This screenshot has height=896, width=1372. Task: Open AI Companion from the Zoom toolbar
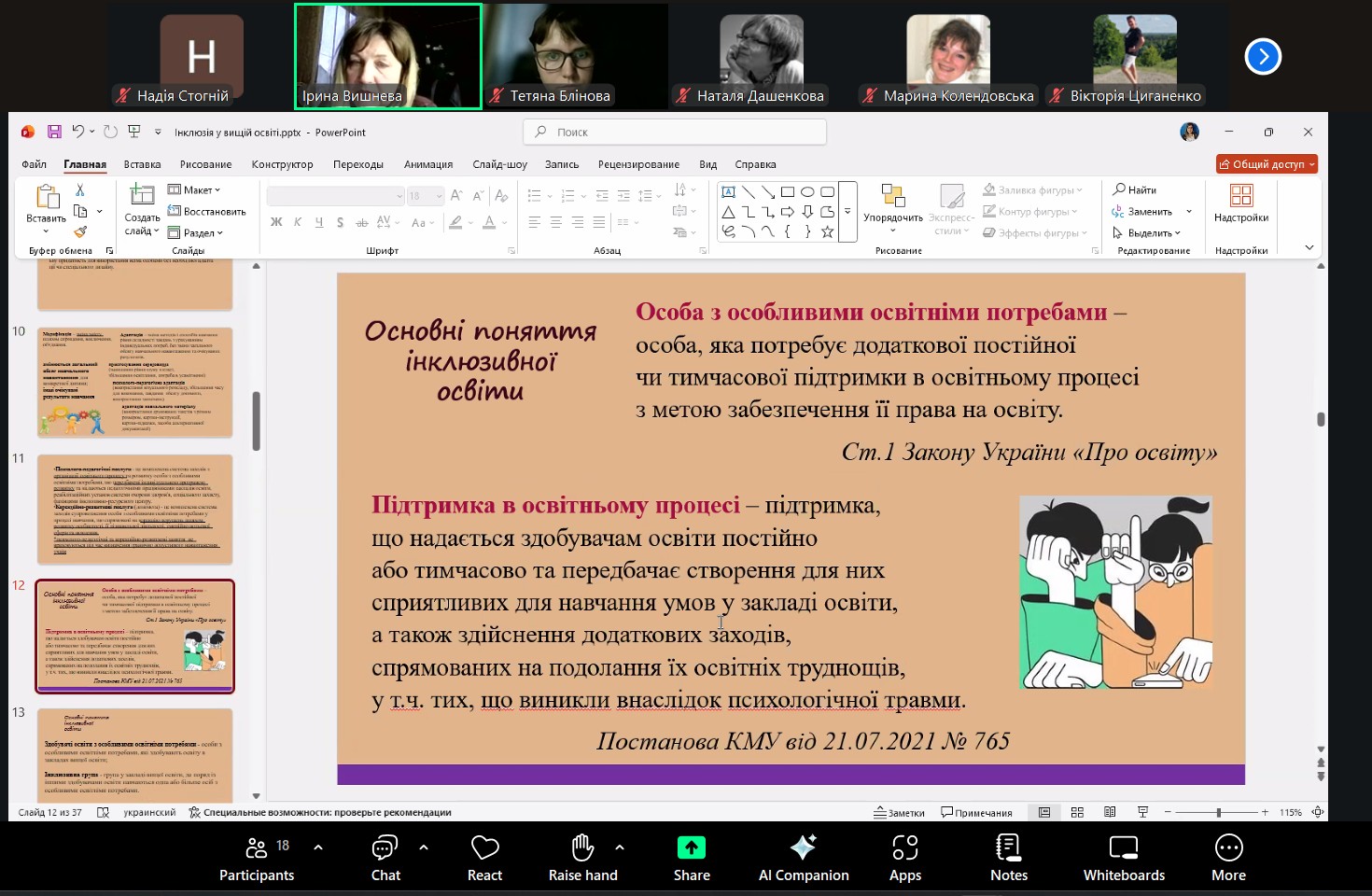click(x=803, y=847)
